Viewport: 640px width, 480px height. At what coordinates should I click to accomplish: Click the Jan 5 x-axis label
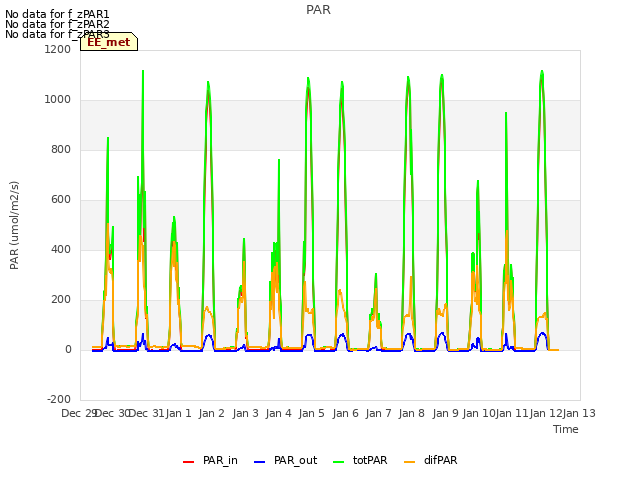coord(312,413)
